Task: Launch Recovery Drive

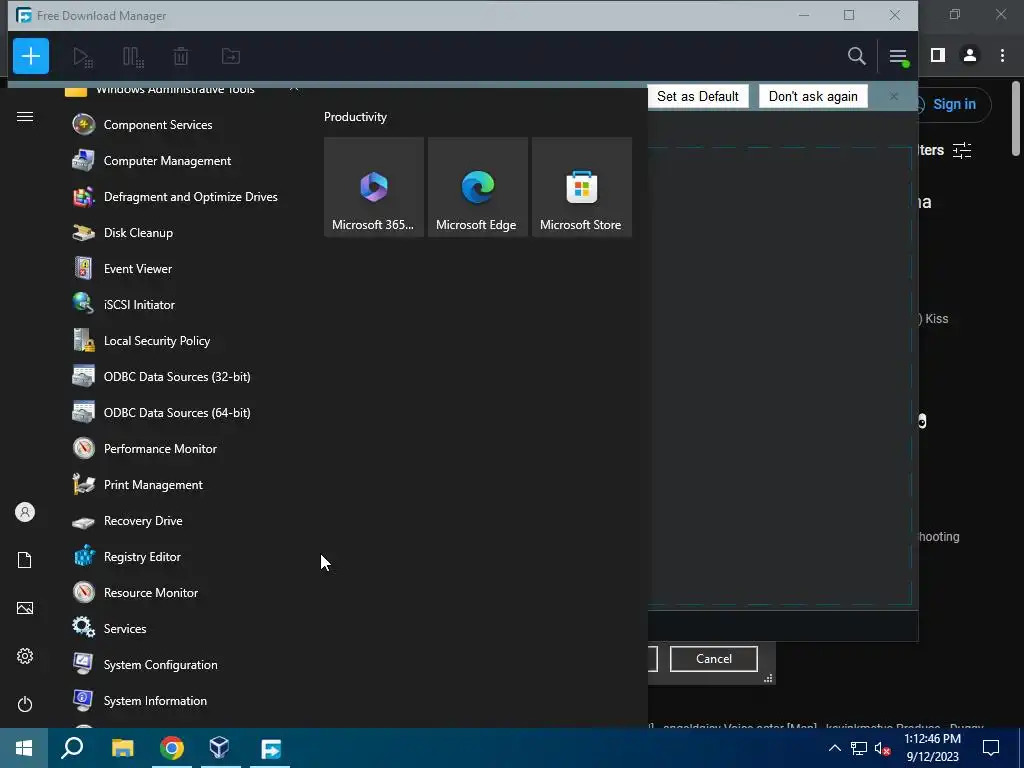Action: 184,520
